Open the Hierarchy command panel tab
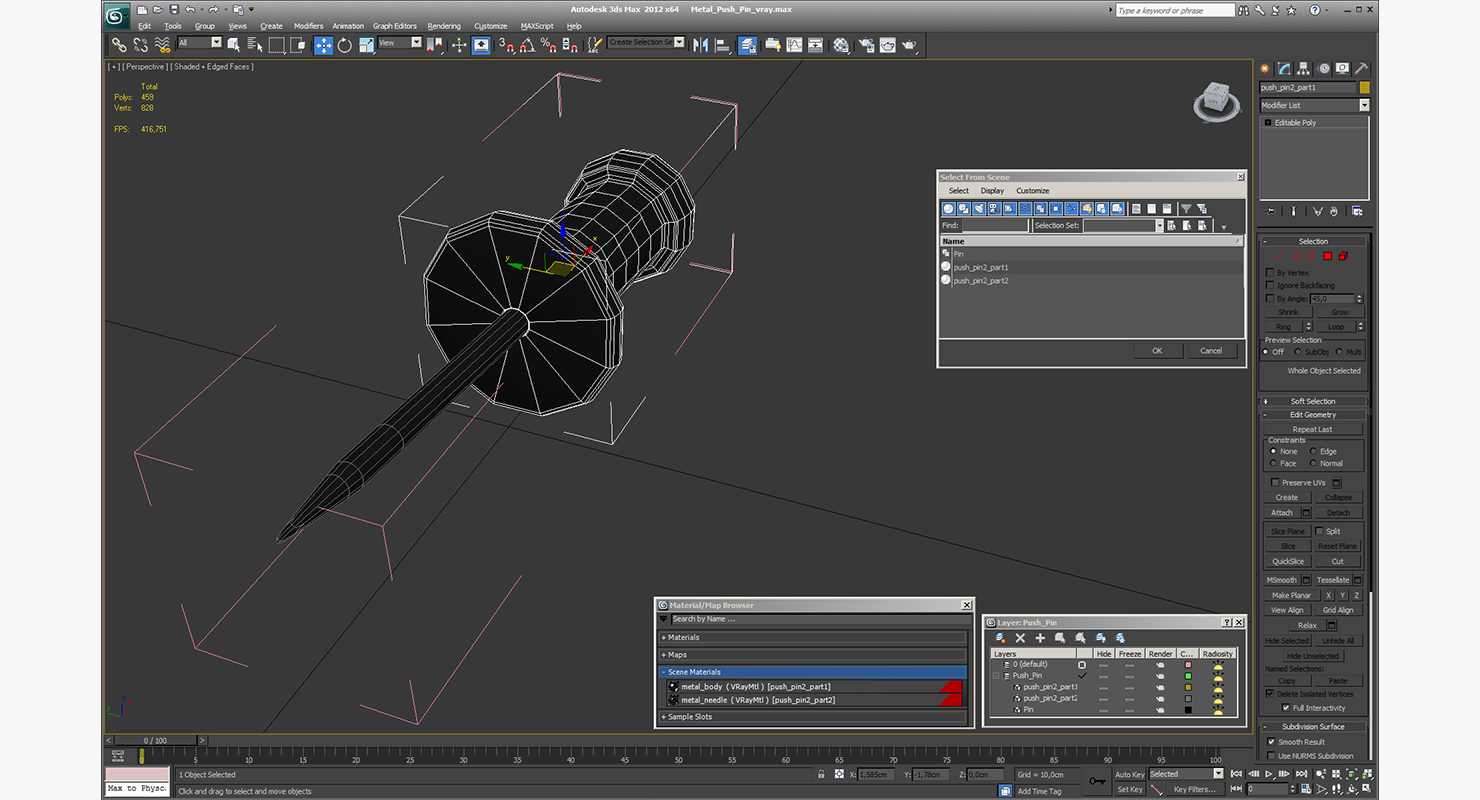Screen dimensions: 1480x800 click(x=1304, y=69)
